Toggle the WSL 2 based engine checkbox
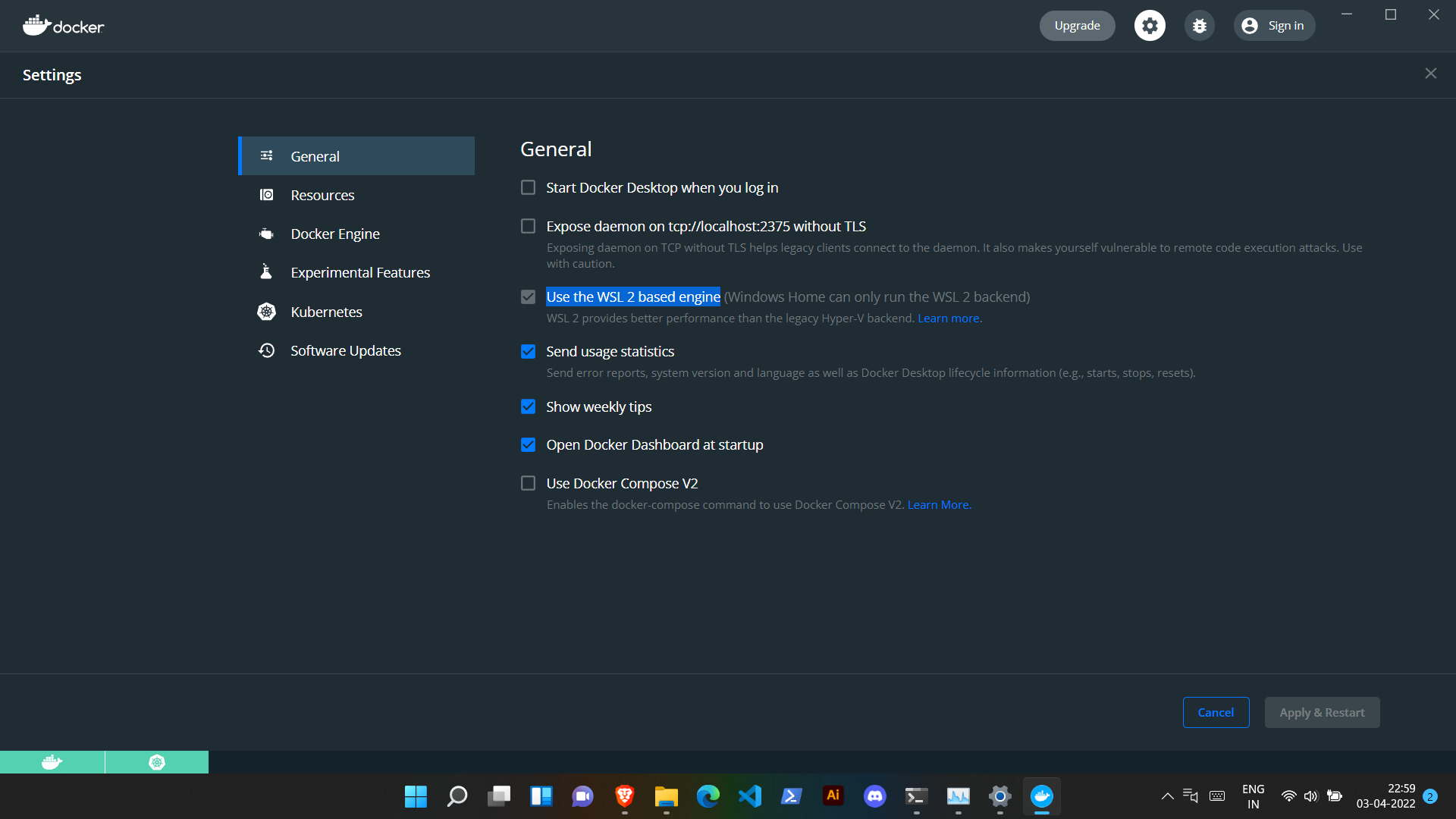 tap(528, 297)
